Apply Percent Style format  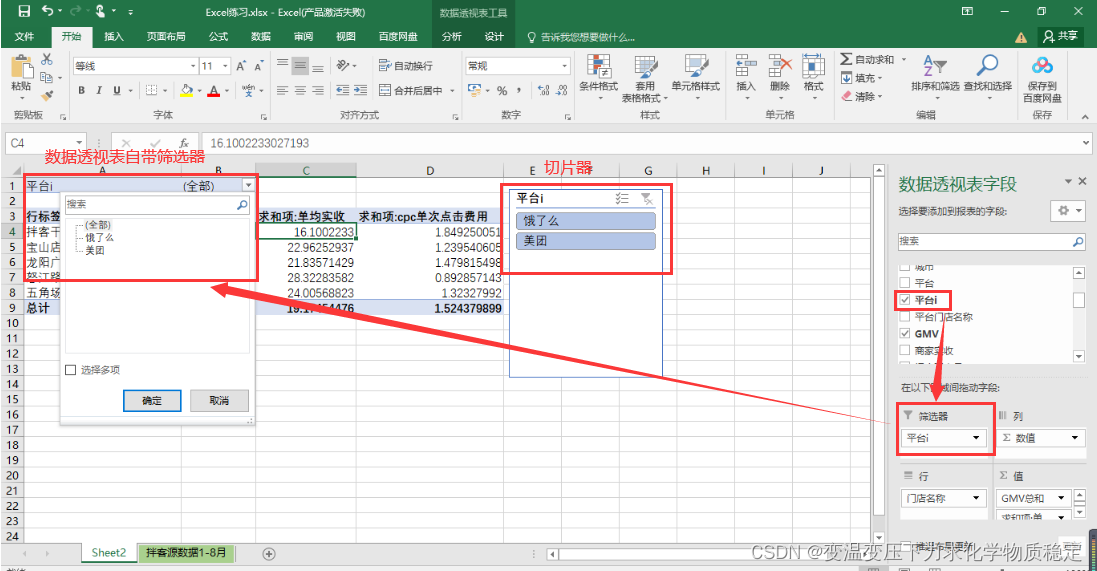tap(502, 90)
